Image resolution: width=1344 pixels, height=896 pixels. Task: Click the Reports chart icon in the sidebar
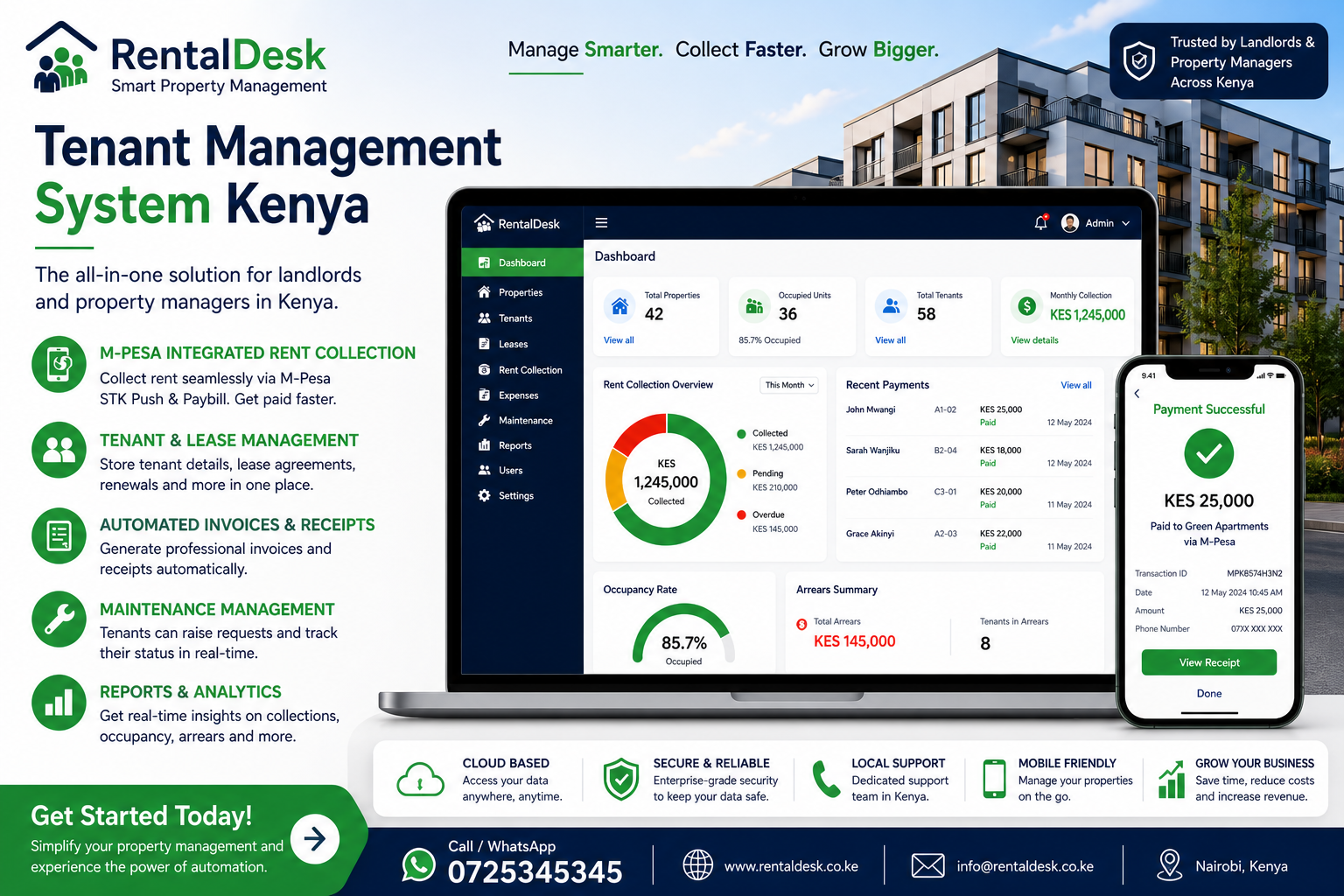[x=484, y=445]
